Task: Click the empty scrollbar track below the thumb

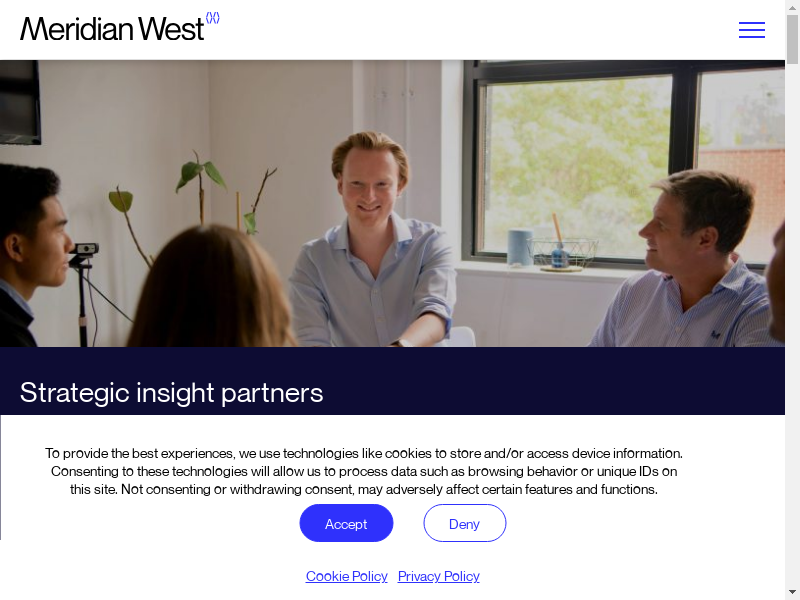Action: coord(792,327)
